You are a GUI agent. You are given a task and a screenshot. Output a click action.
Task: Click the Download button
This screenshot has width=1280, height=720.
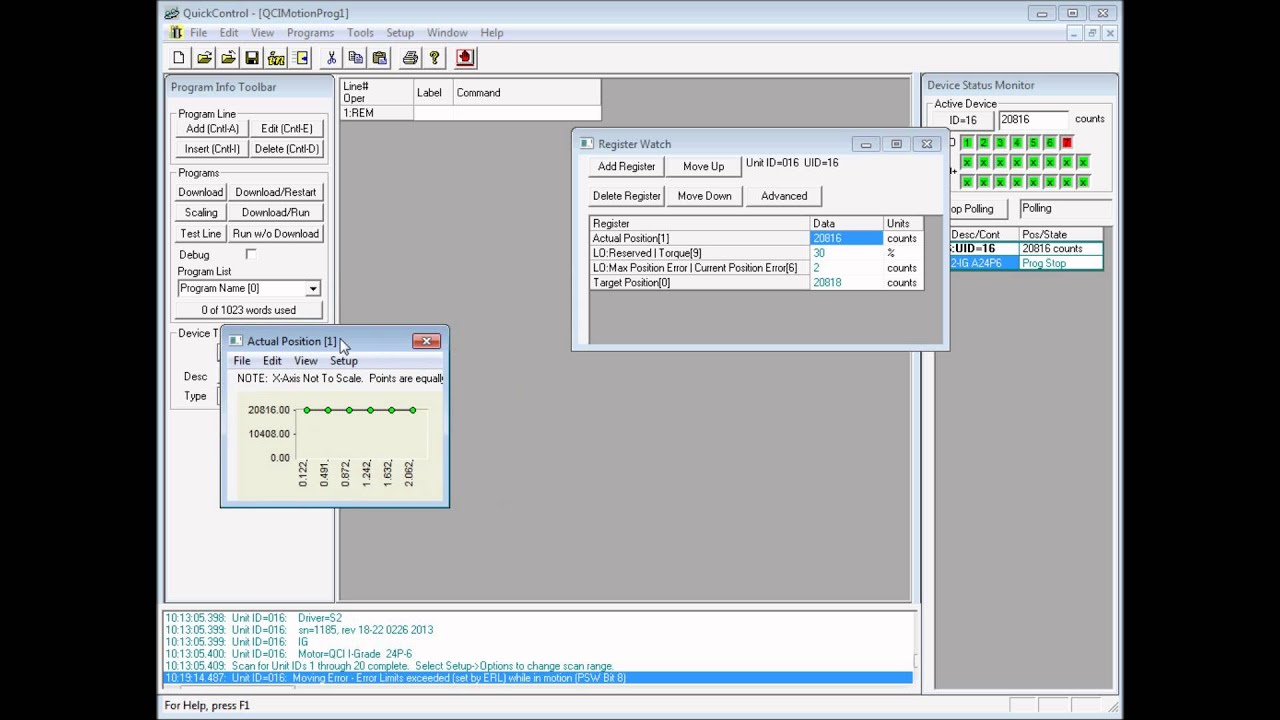click(201, 193)
